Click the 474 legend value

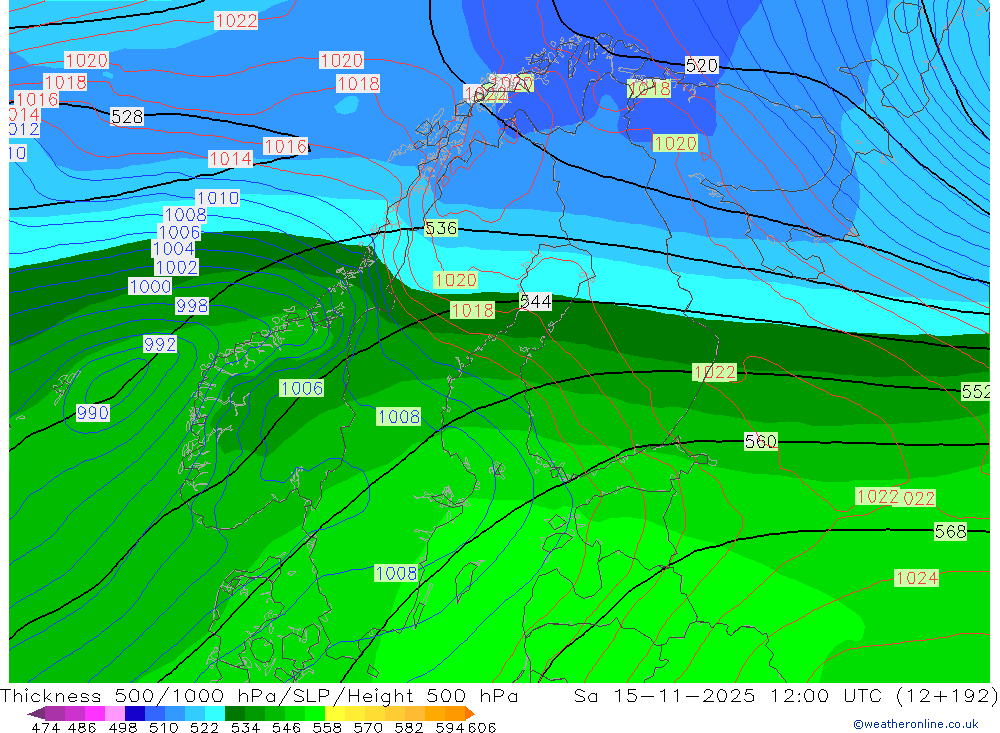(x=45, y=727)
